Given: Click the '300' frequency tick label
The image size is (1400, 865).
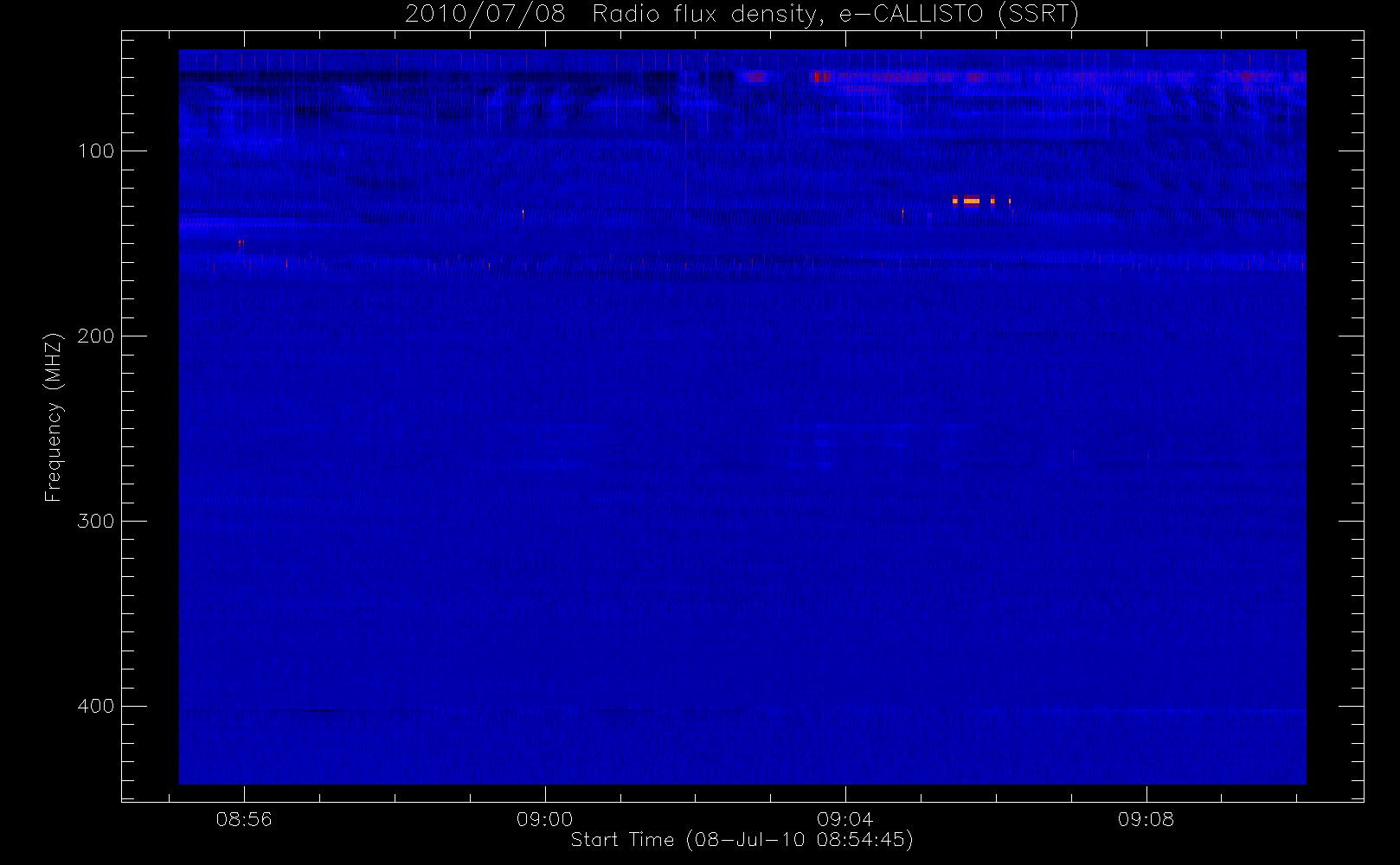Looking at the screenshot, I should coord(96,522).
